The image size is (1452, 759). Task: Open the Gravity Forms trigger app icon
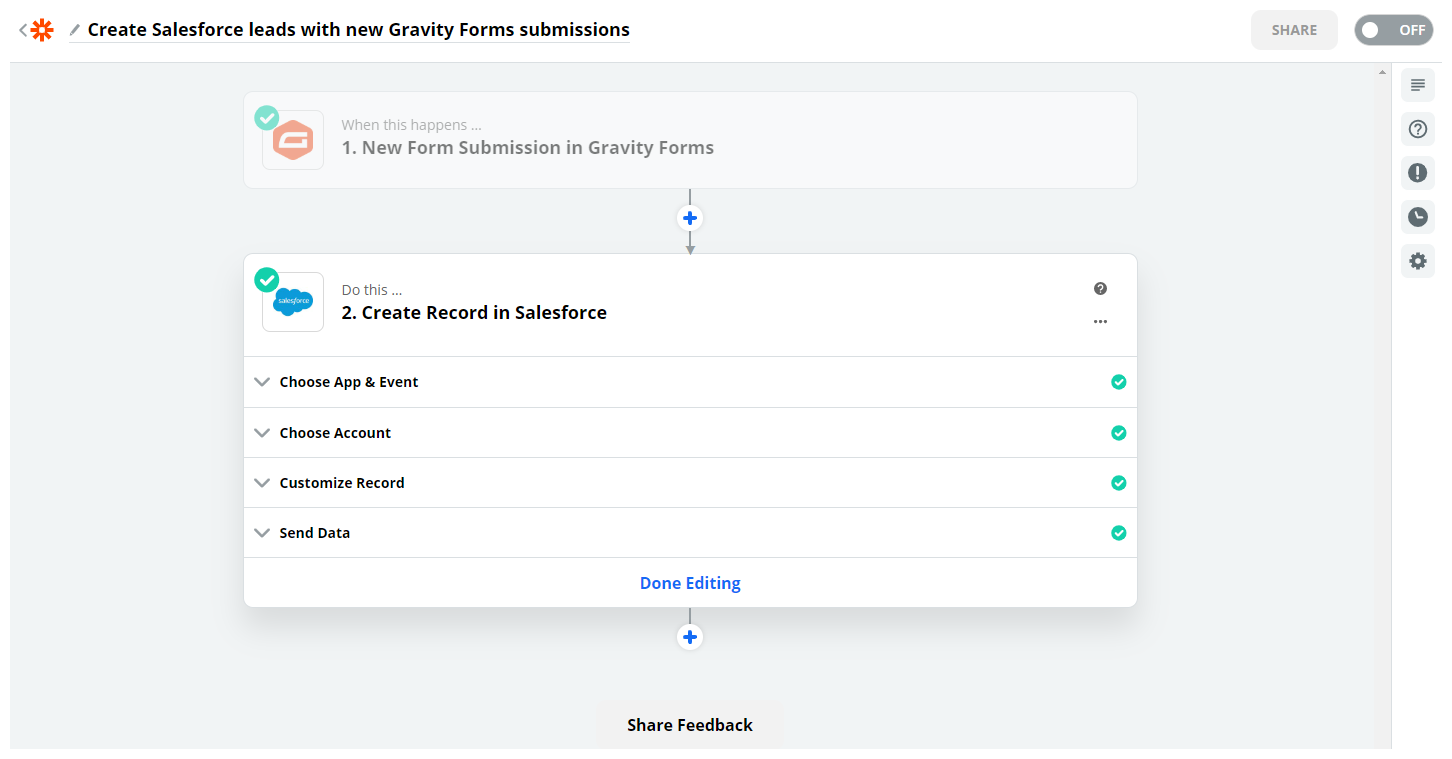coord(293,140)
